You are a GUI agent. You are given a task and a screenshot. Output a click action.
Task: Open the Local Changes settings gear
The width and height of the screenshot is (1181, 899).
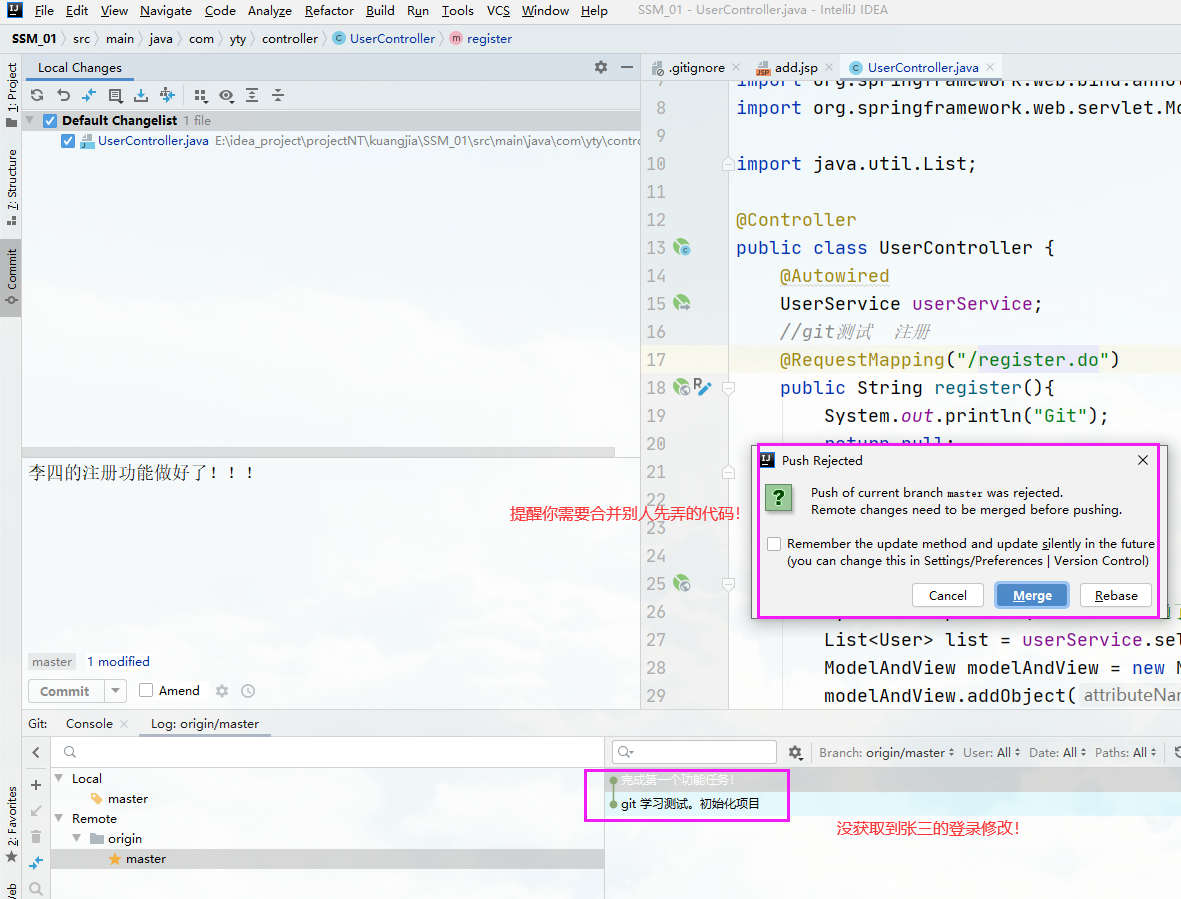(x=600, y=67)
